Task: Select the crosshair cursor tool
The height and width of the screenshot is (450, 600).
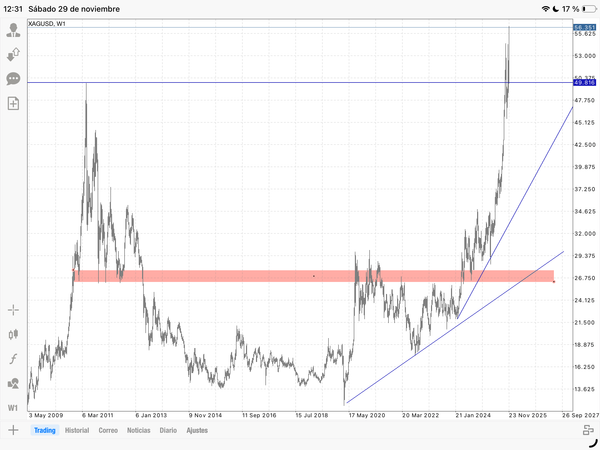Action: pyautogui.click(x=13, y=310)
